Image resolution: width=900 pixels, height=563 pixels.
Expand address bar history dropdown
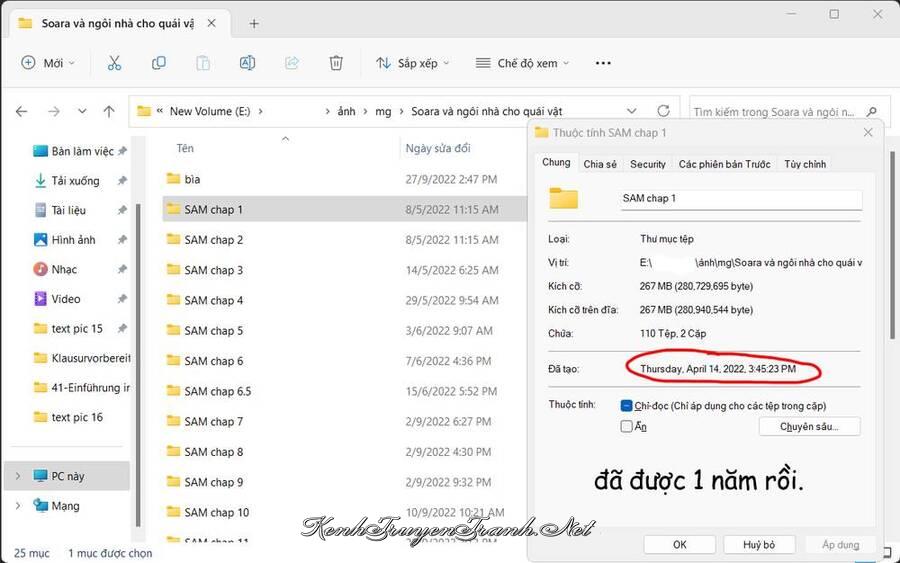(x=631, y=111)
